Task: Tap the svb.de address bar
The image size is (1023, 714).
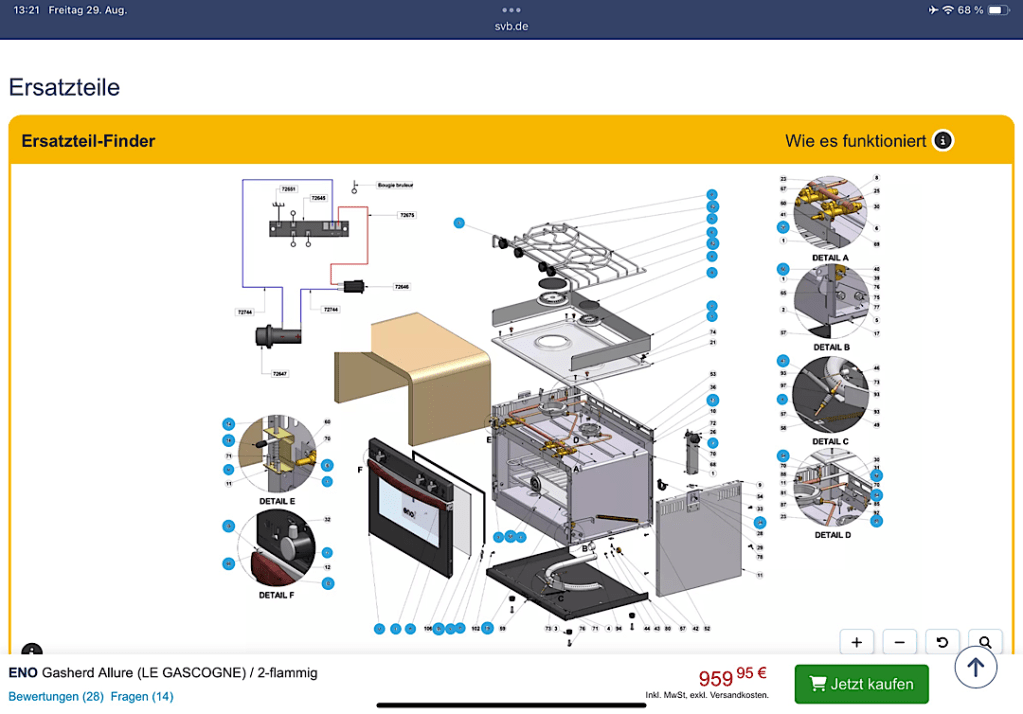Action: [x=511, y=26]
